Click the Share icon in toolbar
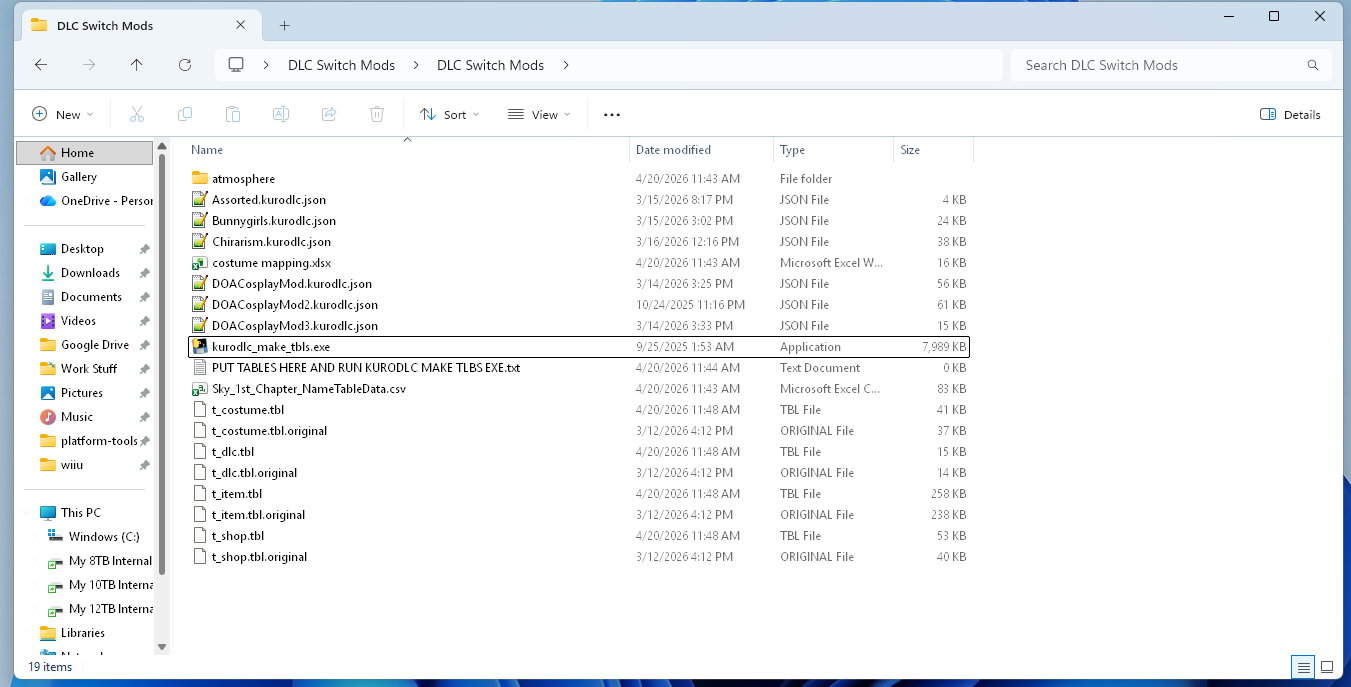1351x687 pixels. click(x=329, y=115)
